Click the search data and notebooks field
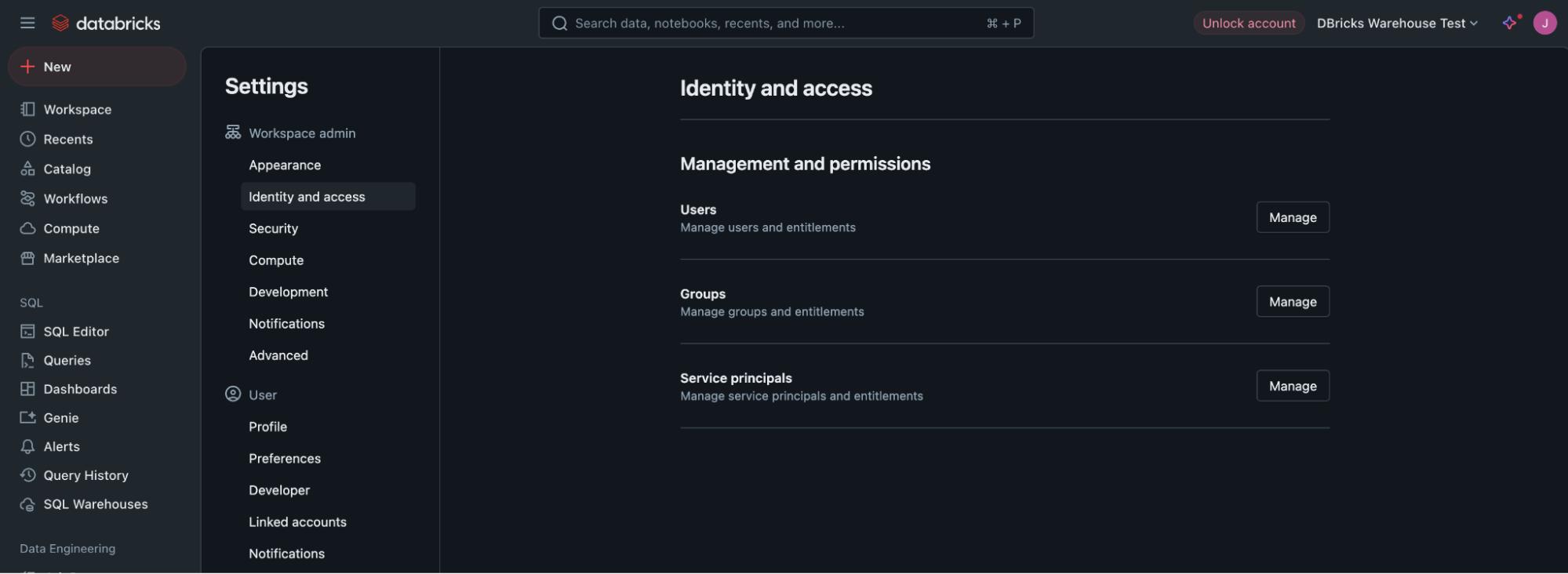This screenshot has height=574, width=1568. [x=786, y=23]
